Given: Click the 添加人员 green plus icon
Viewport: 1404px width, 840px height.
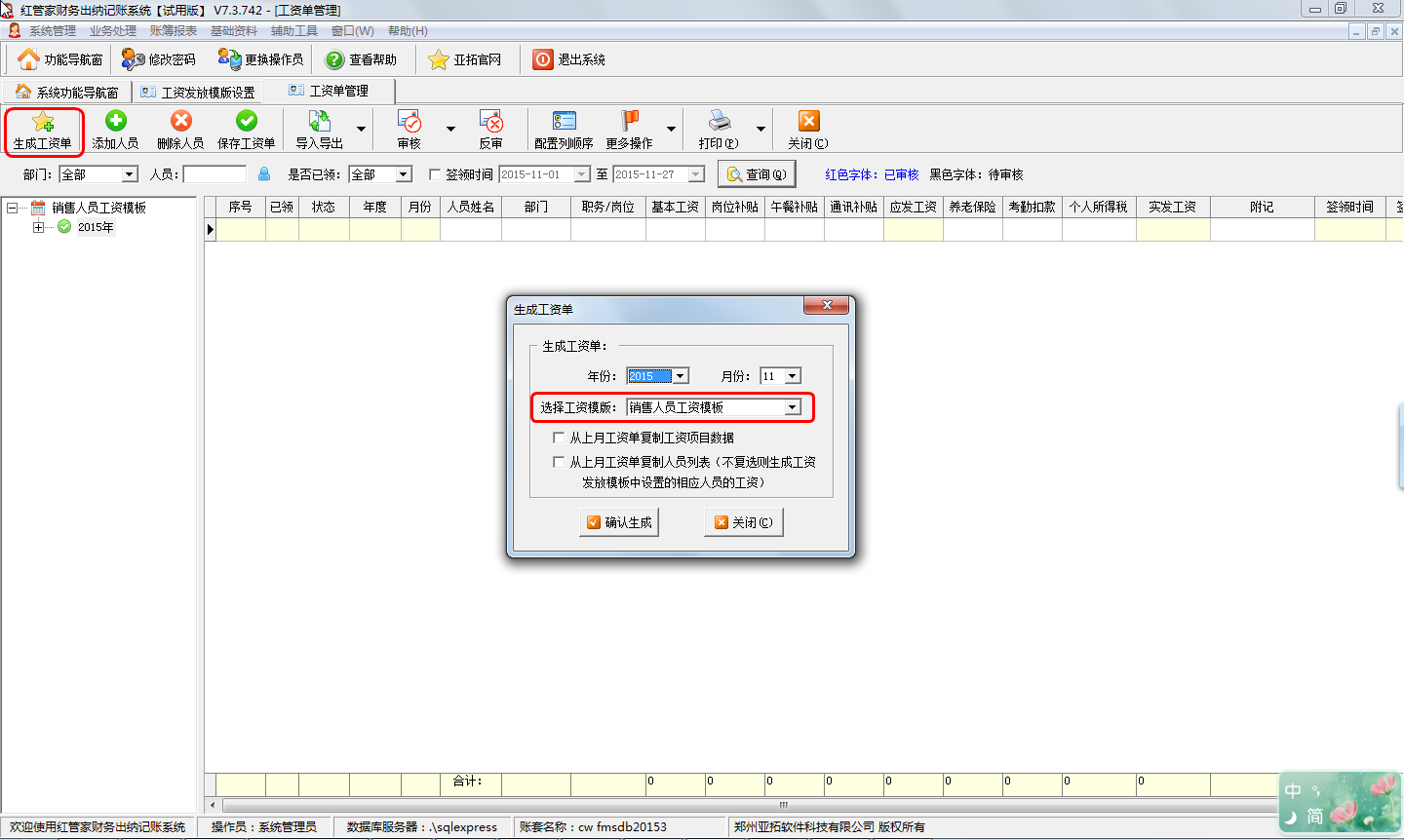Looking at the screenshot, I should (116, 121).
